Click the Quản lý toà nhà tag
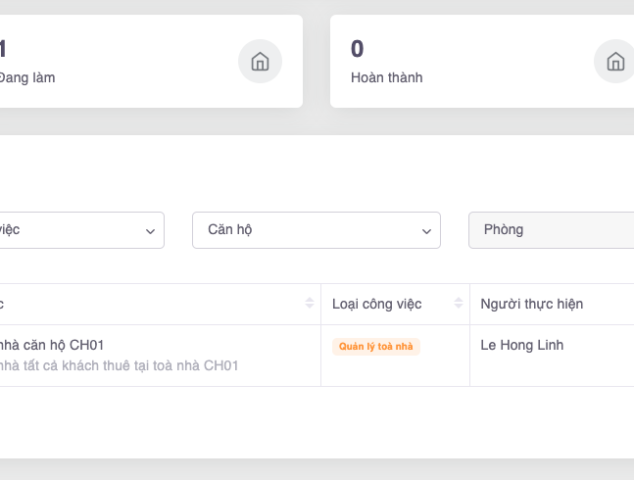The height and width of the screenshot is (480, 634). click(376, 347)
